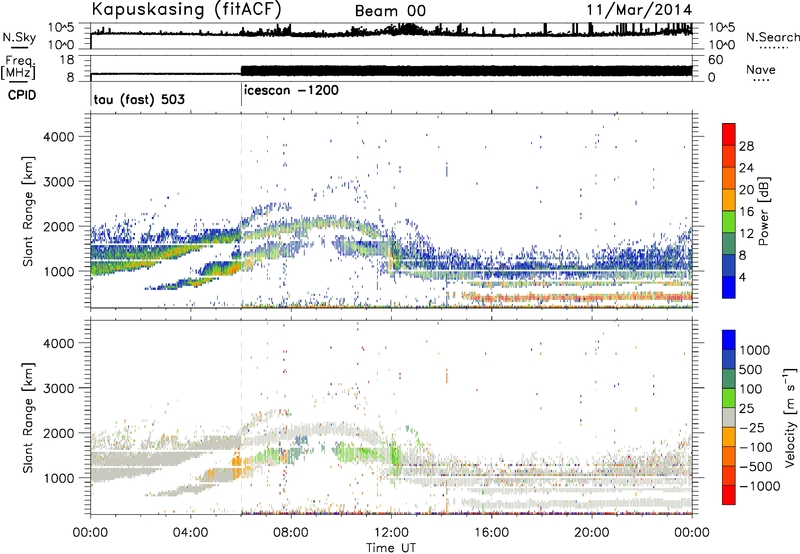Click the '12:00' time tick label

point(391,533)
